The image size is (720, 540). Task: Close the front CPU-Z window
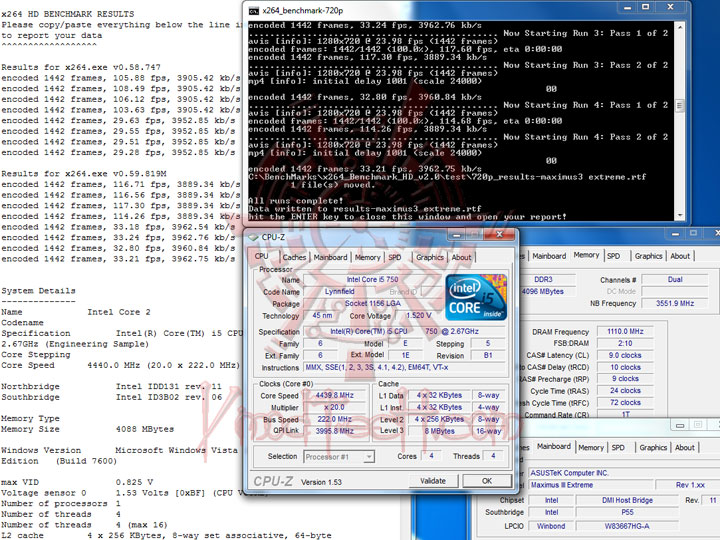500,235
